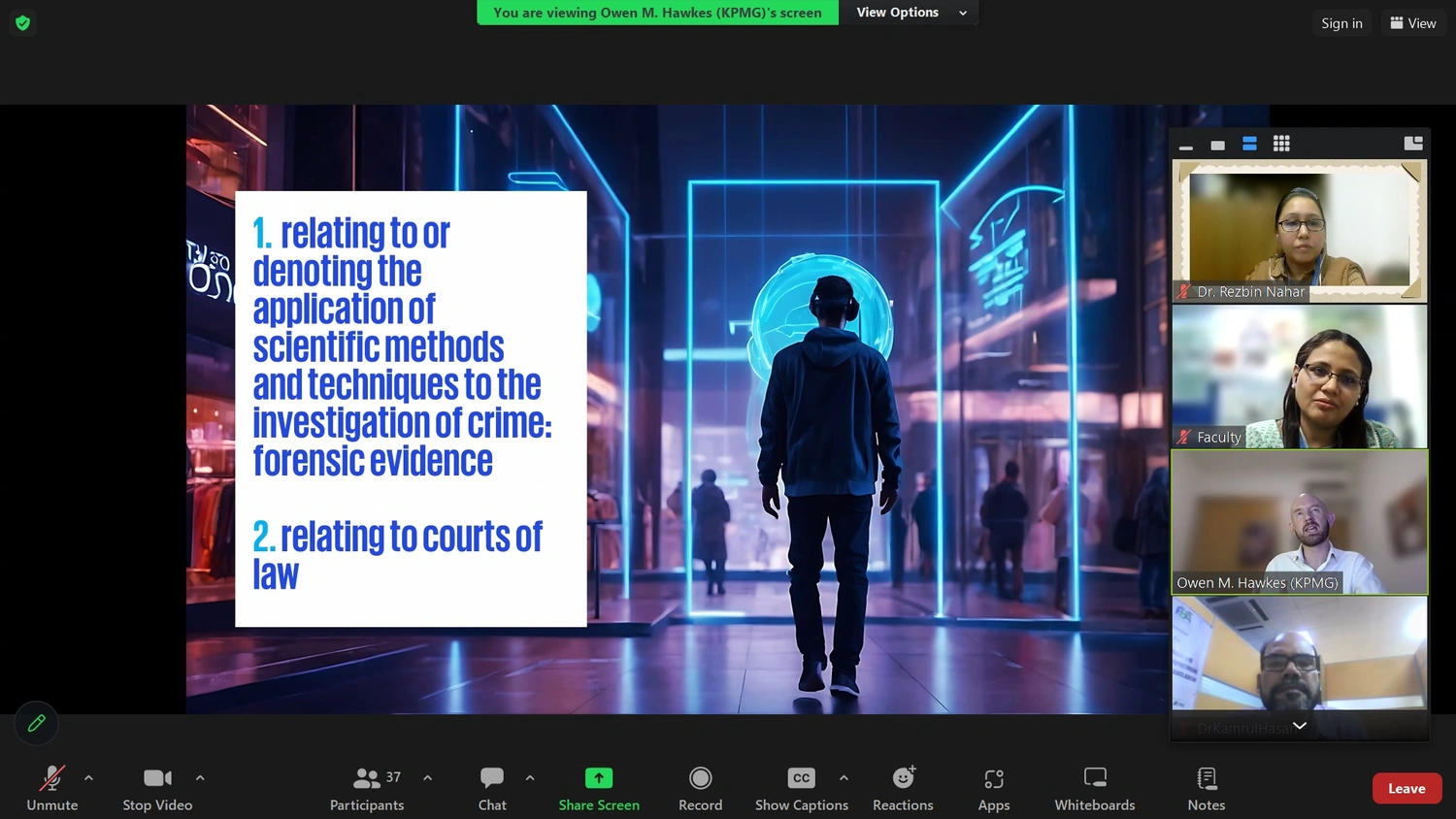Open the annotation pencil tool
The height and width of the screenshot is (819, 1456).
[37, 723]
